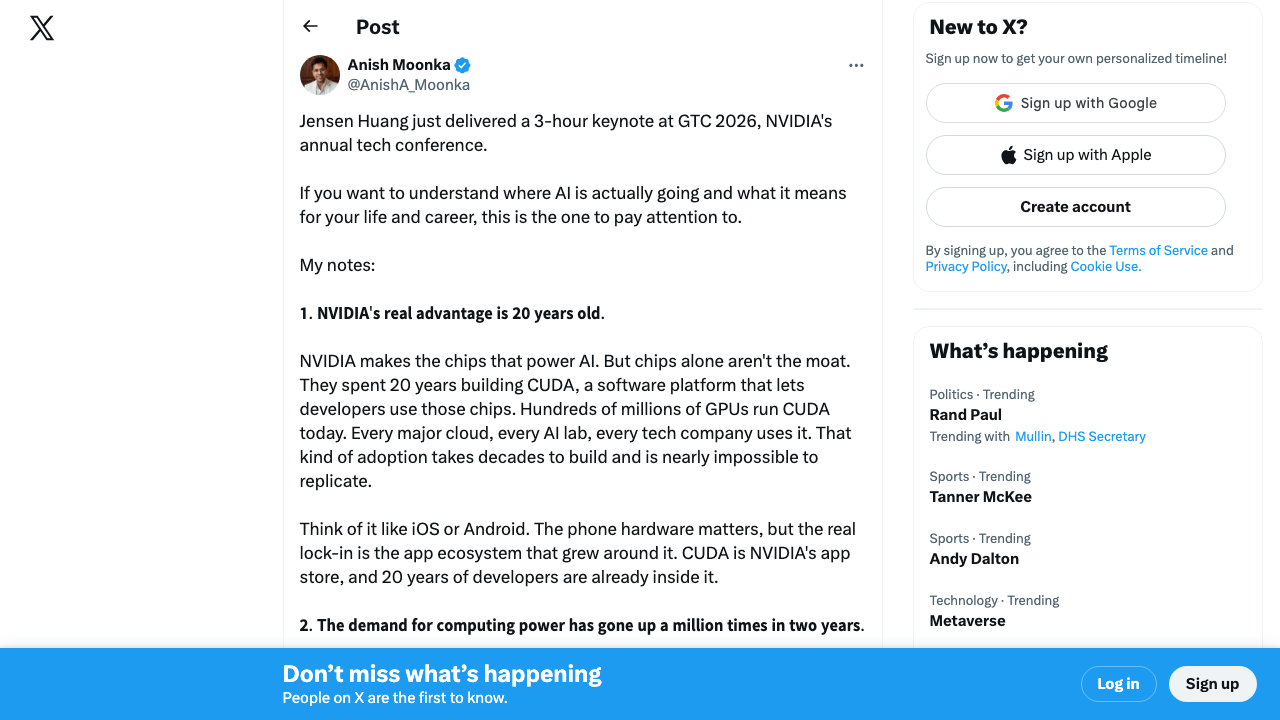Go back using the arrow icon
This screenshot has height=720, width=1280.
(x=310, y=27)
